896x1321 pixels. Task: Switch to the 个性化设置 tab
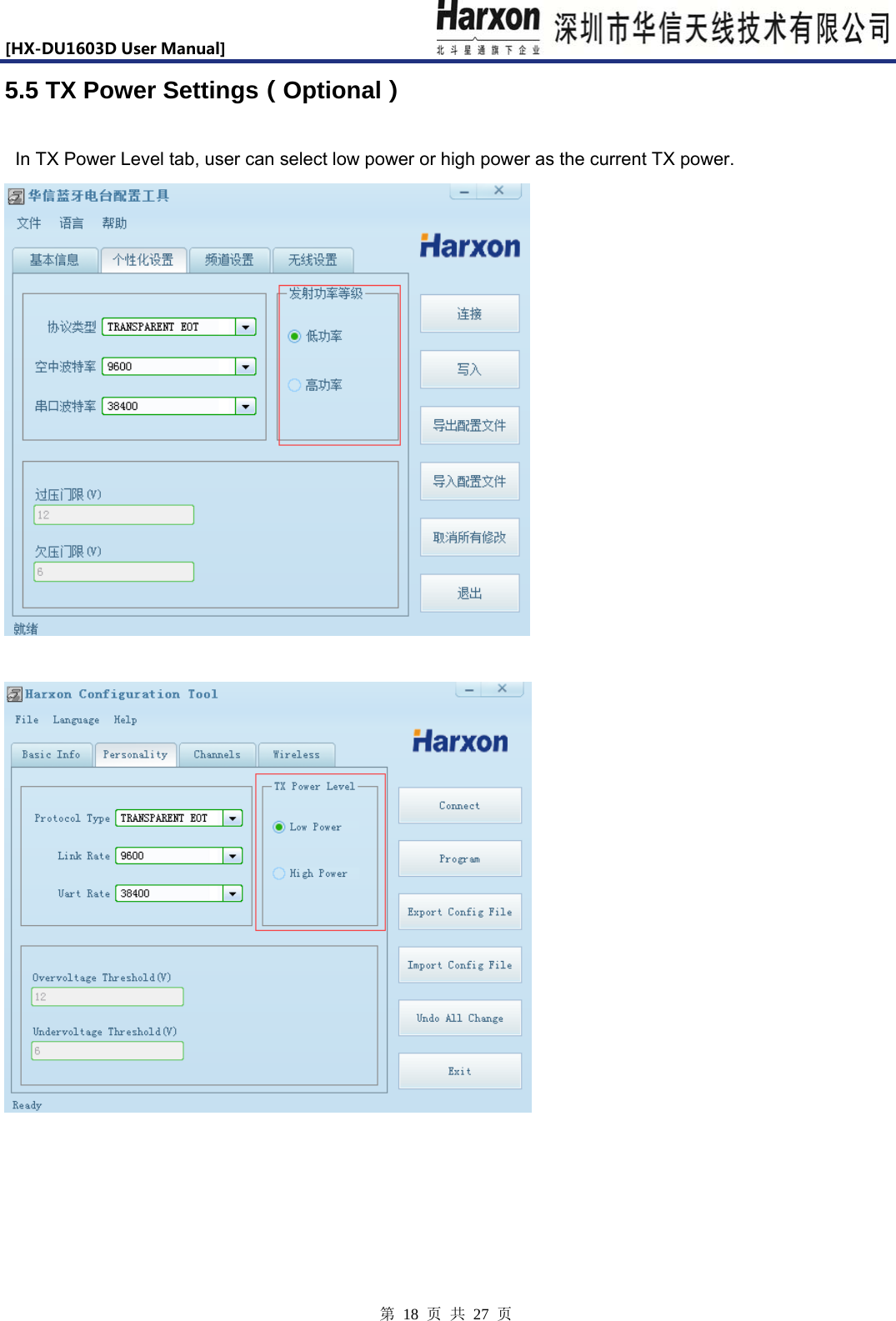pyautogui.click(x=143, y=260)
